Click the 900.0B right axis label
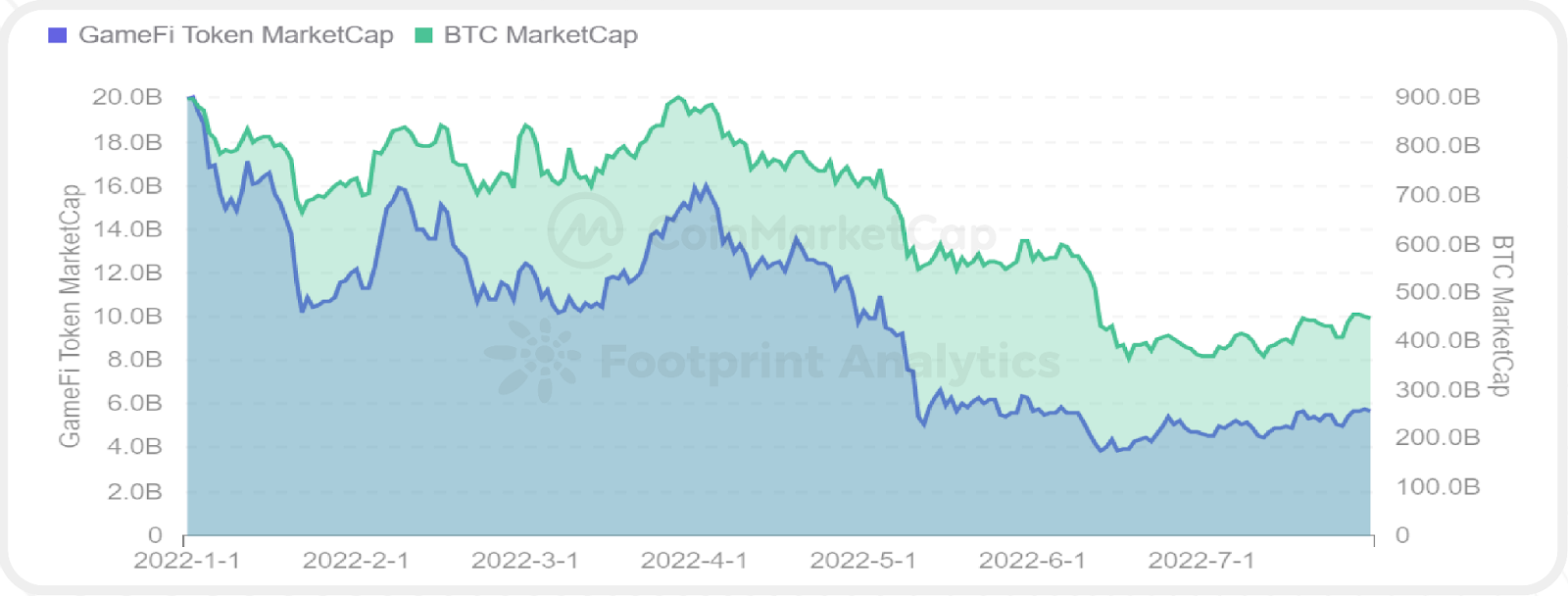Image resolution: width=1568 pixels, height=596 pixels. (1438, 97)
